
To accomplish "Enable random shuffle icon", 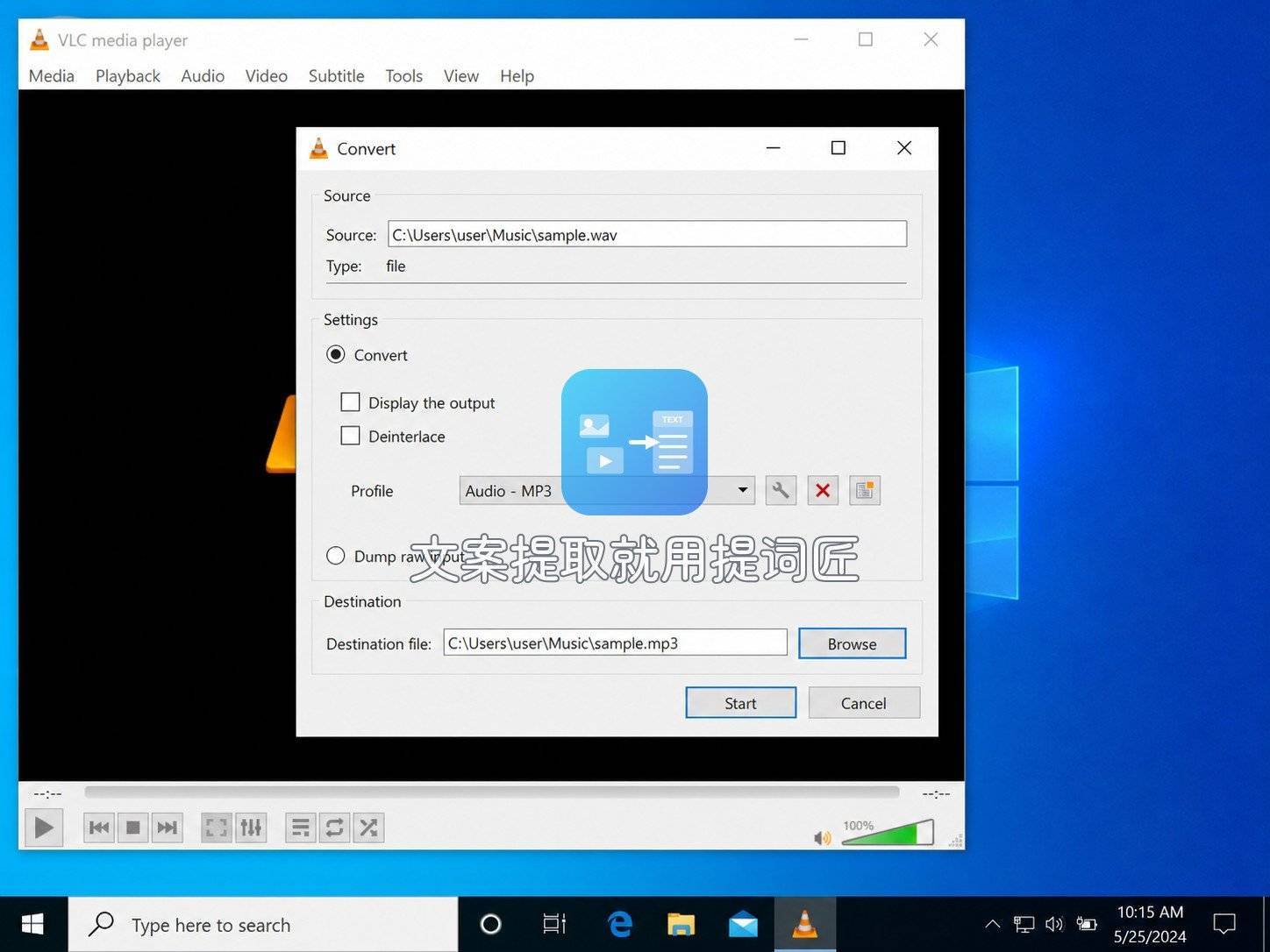I will point(368,828).
